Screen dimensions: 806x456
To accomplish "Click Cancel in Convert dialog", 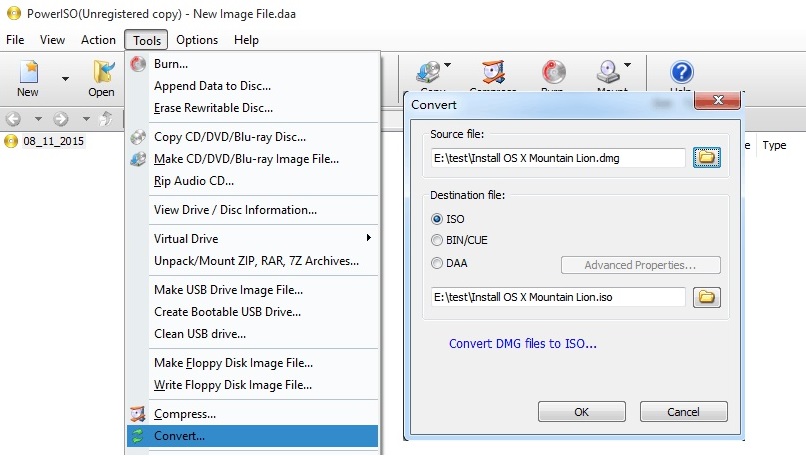I will 684,412.
